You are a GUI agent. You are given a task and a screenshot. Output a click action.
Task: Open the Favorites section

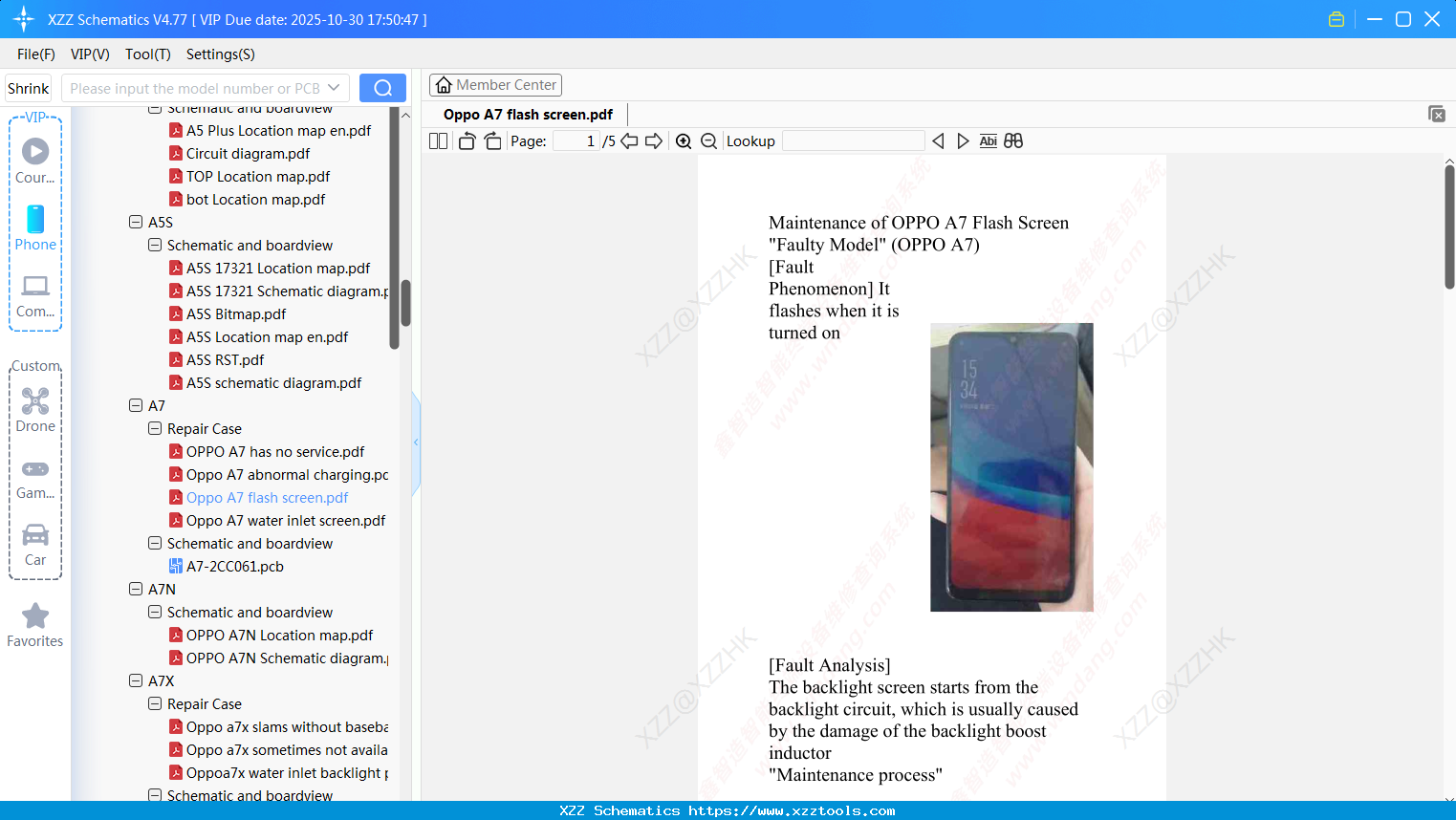pos(35,625)
